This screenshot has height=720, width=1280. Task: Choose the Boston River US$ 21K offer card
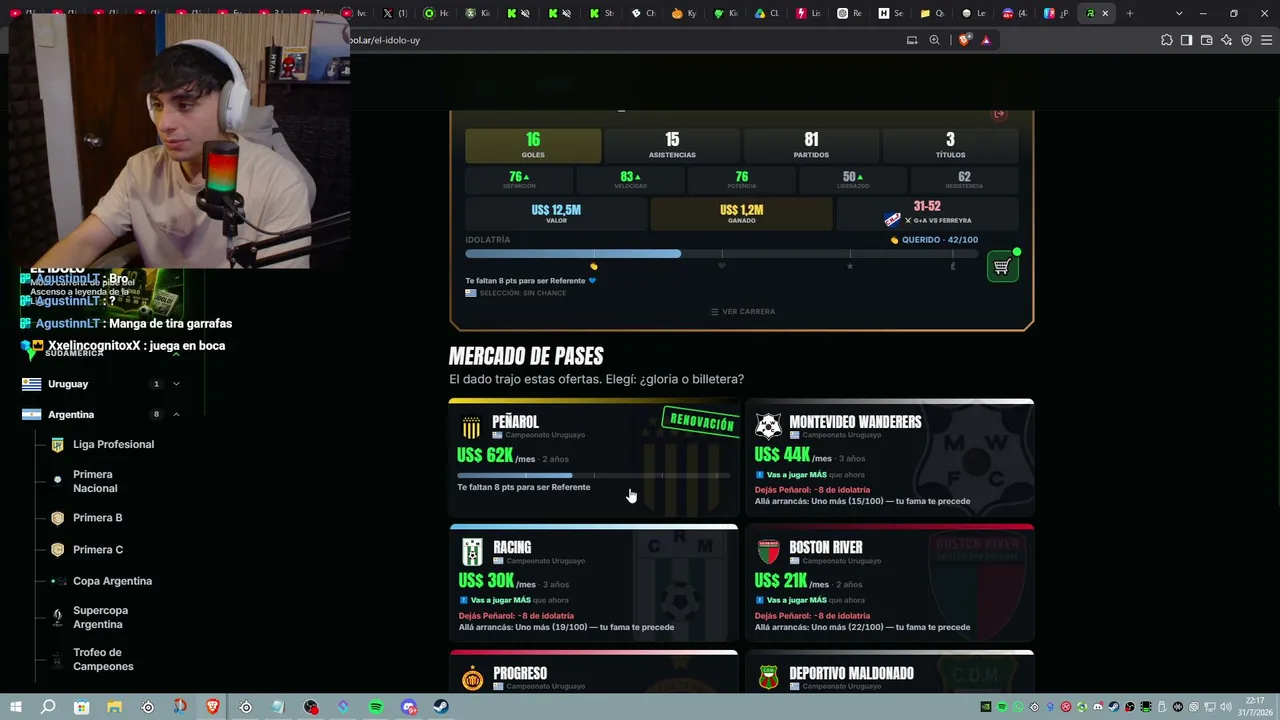[890, 583]
